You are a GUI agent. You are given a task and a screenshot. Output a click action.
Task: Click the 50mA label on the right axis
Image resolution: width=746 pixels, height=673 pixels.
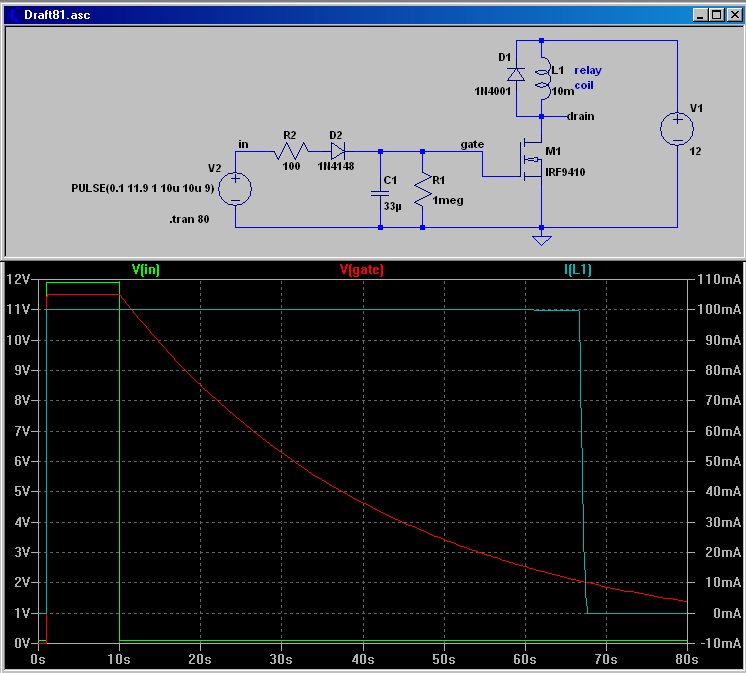[723, 461]
